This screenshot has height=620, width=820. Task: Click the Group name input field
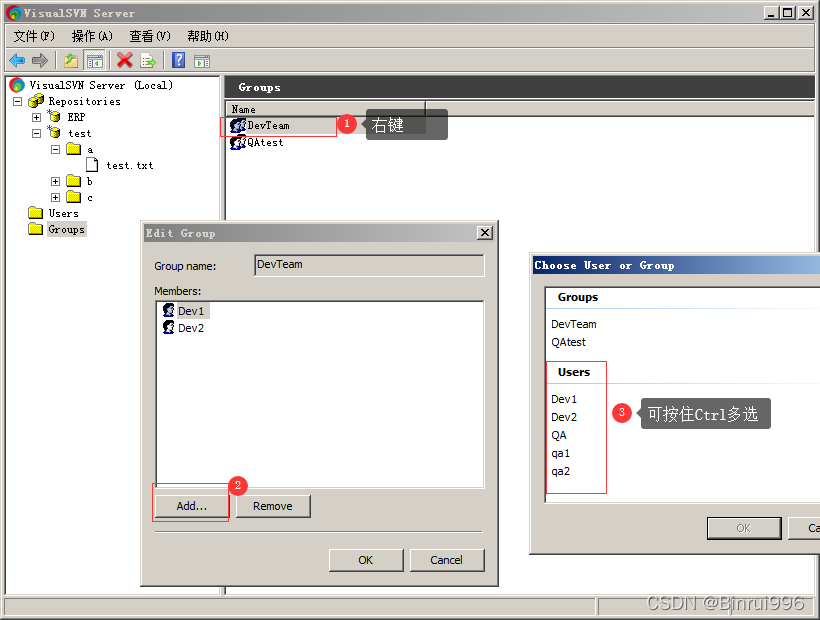(x=369, y=265)
